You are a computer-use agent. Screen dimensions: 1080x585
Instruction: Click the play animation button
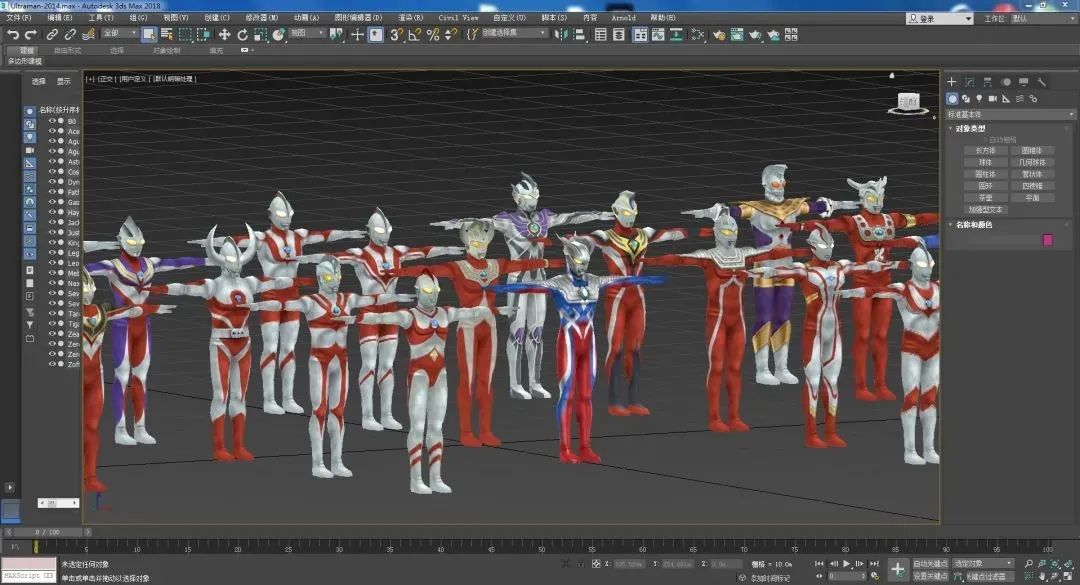[847, 563]
